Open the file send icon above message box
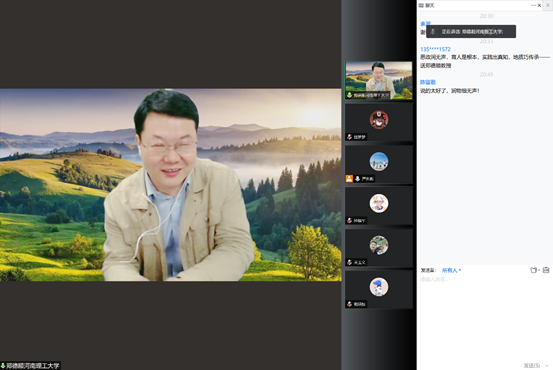This screenshot has height=370, width=553. click(533, 270)
